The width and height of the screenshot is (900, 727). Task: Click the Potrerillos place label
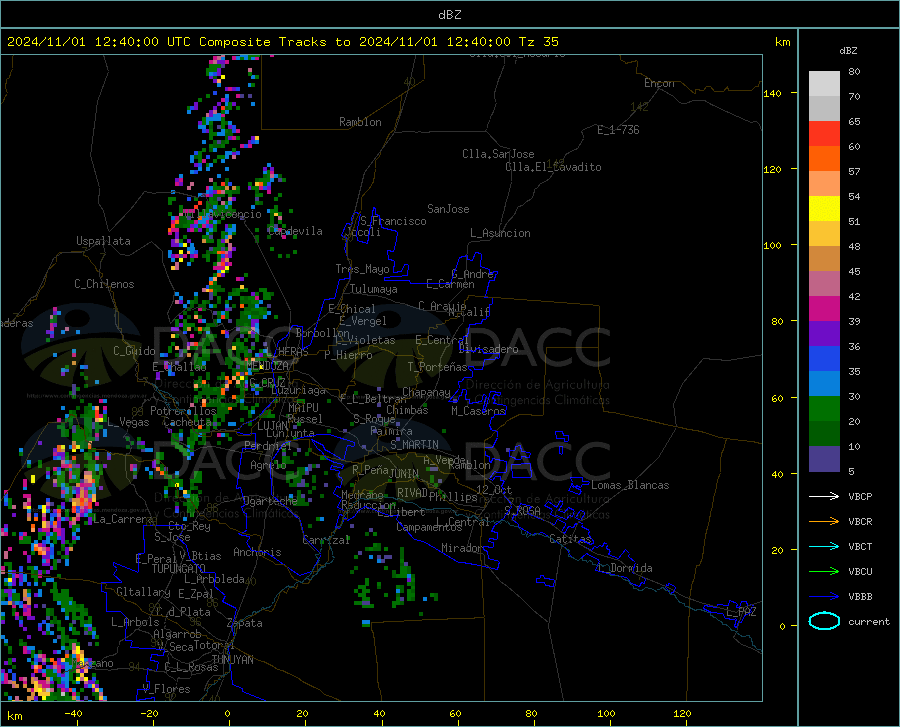(183, 411)
